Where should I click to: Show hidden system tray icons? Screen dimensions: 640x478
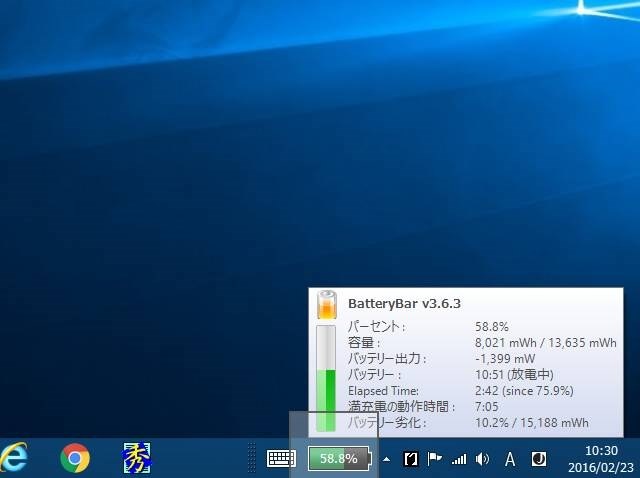386,459
